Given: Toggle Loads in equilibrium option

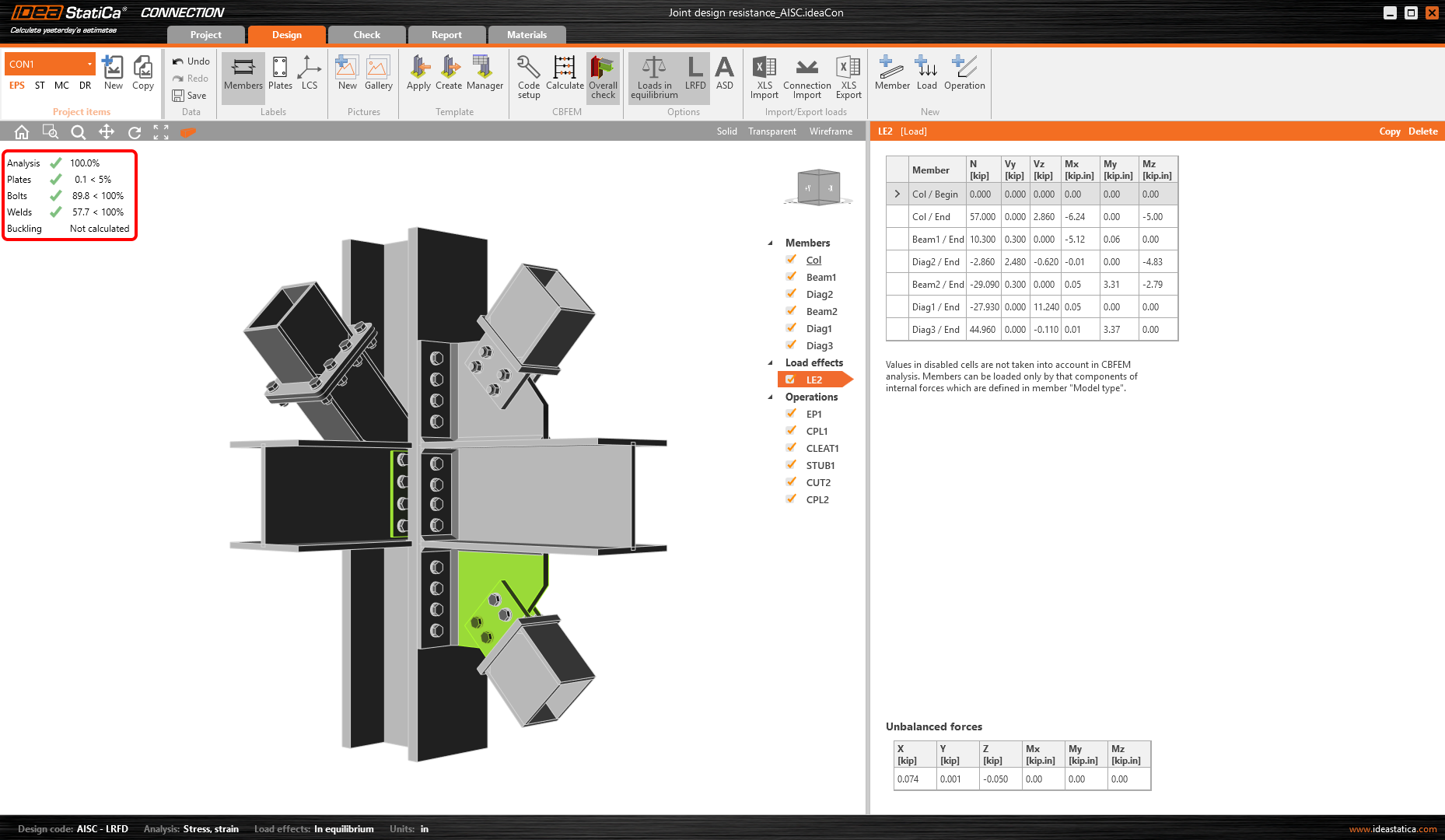Looking at the screenshot, I should coord(653,75).
